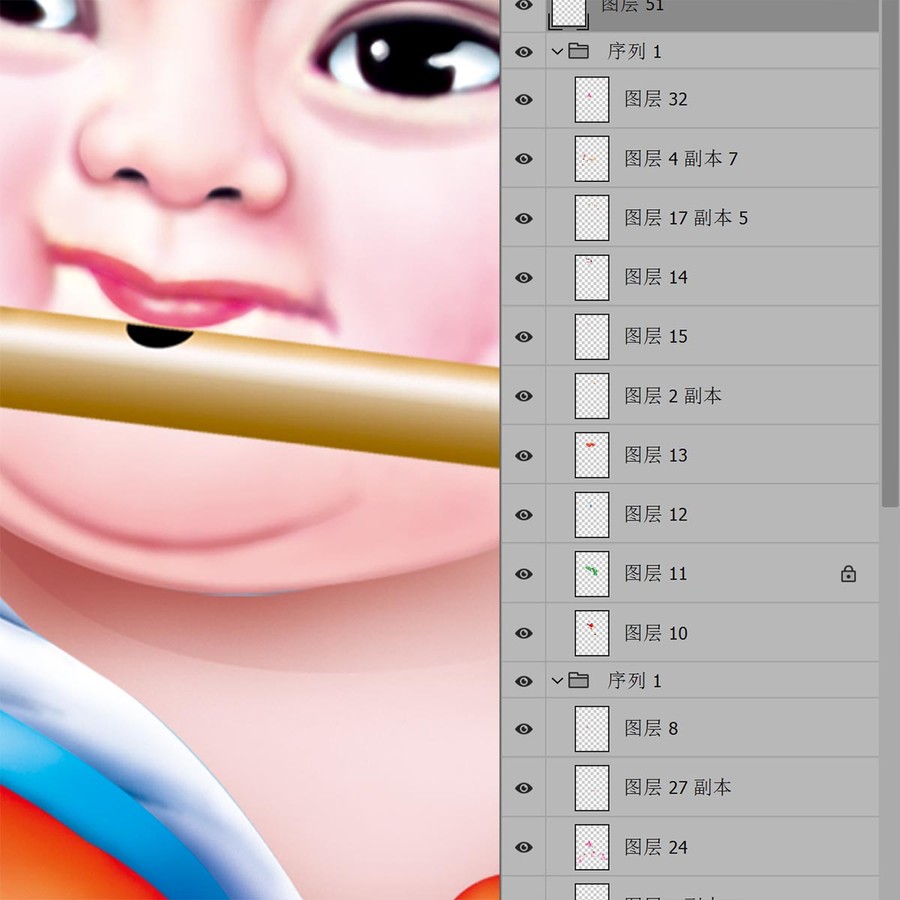Image resolution: width=900 pixels, height=900 pixels.
Task: Click the 图层 12 layer thumbnail
Action: 592,514
